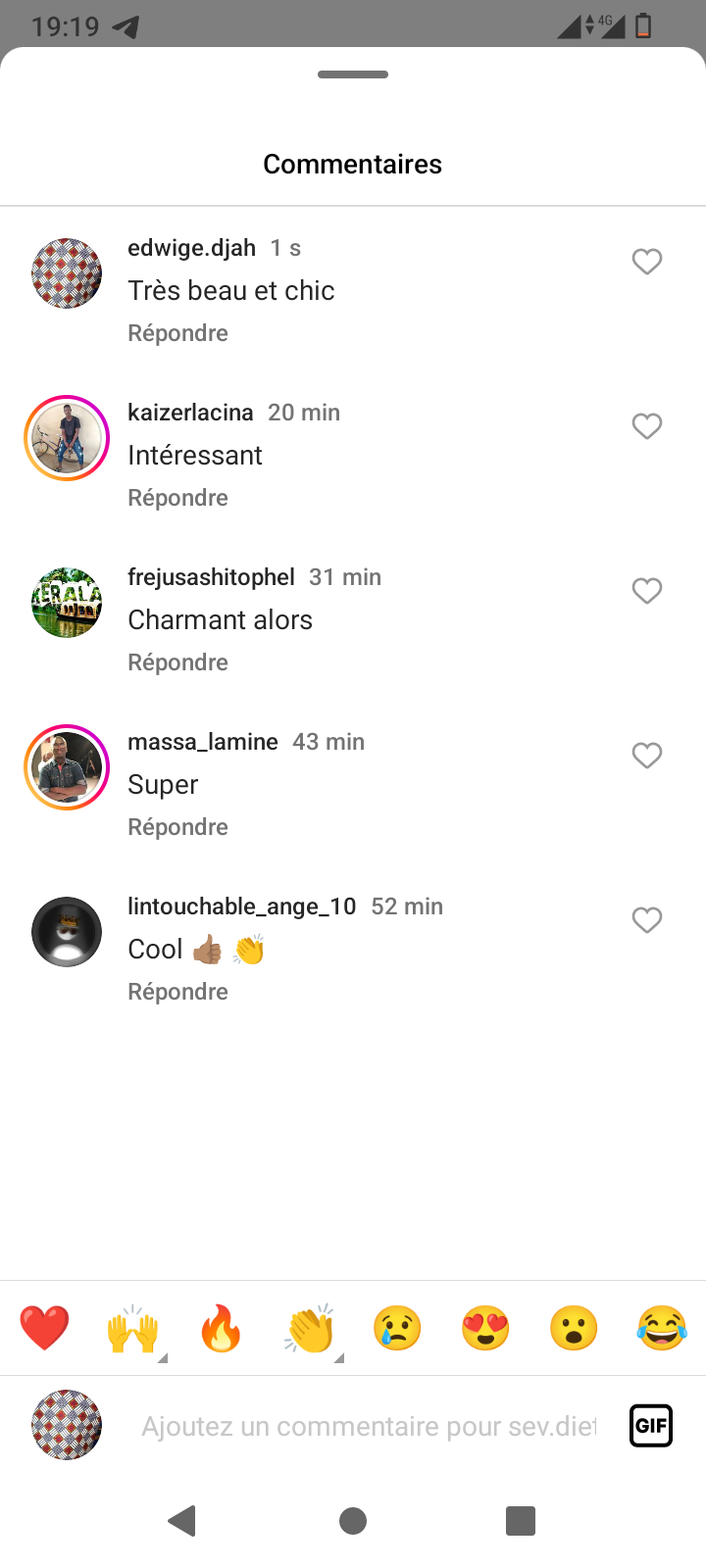Add the fire emoji to comment
The image size is (706, 1568).
point(221,1329)
